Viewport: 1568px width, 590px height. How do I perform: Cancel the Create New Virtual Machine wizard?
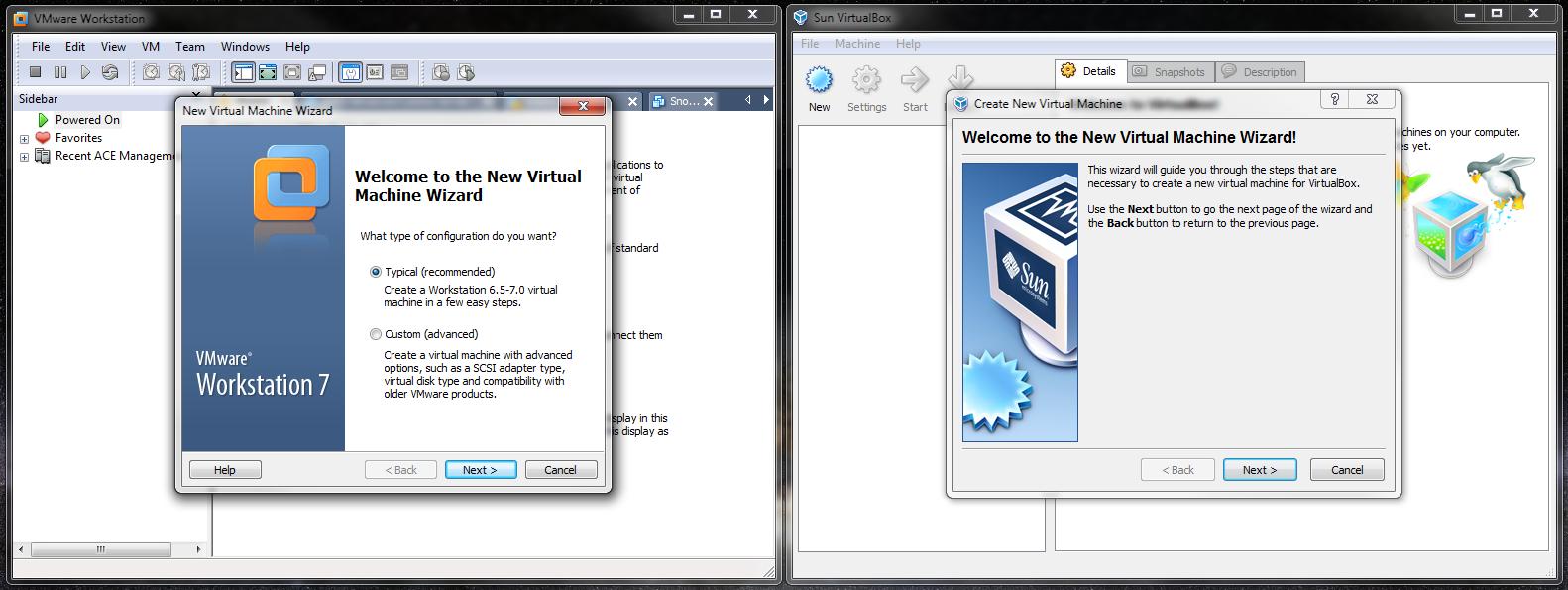click(1346, 470)
